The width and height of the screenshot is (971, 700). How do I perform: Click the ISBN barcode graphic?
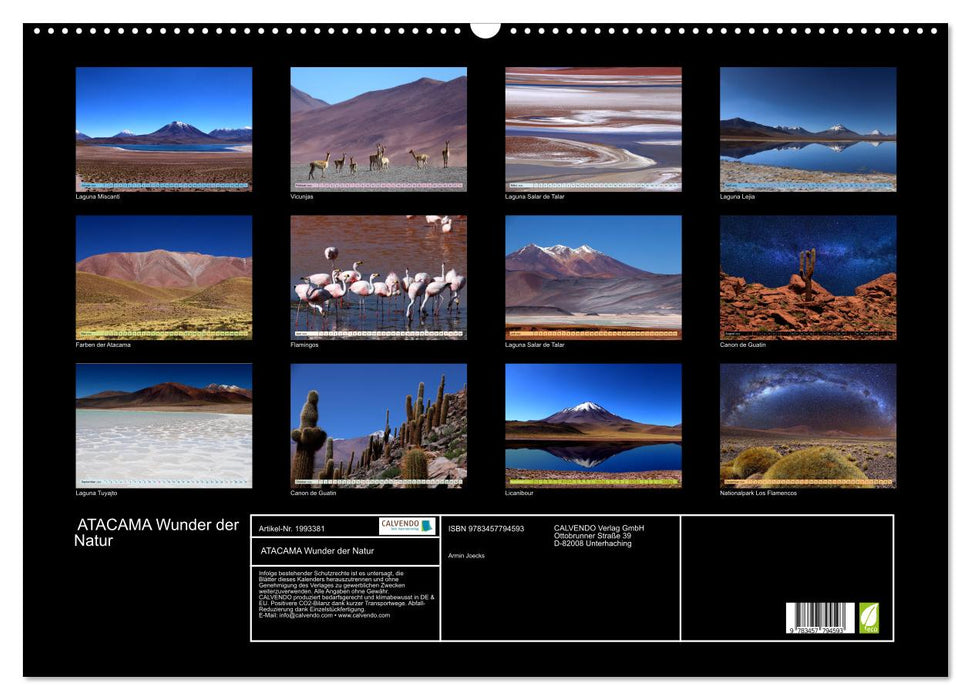point(818,616)
